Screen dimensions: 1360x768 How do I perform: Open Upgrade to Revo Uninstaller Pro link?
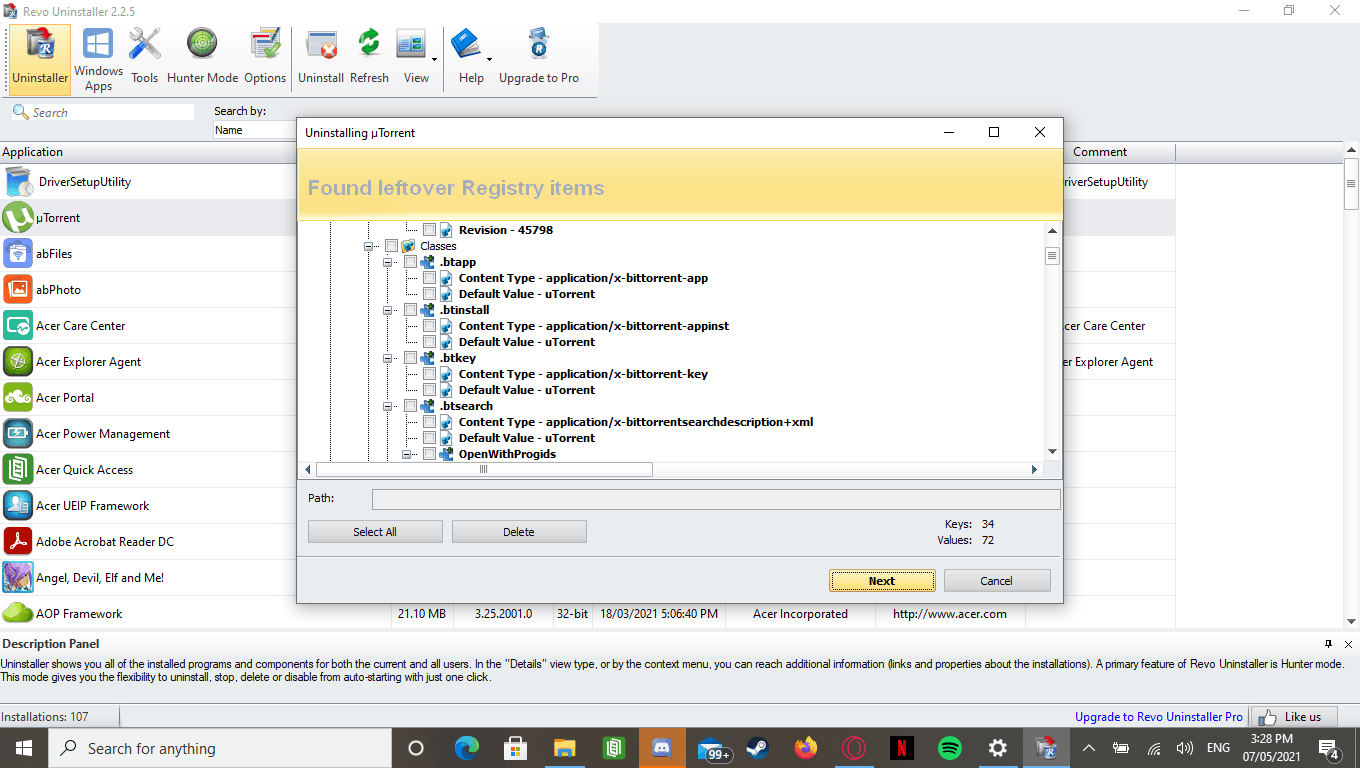coord(1159,717)
